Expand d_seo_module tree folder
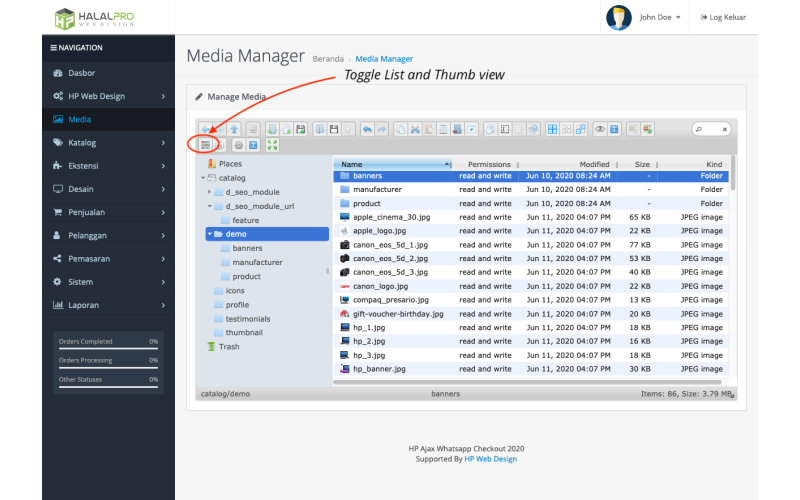The image size is (800, 500). (209, 192)
